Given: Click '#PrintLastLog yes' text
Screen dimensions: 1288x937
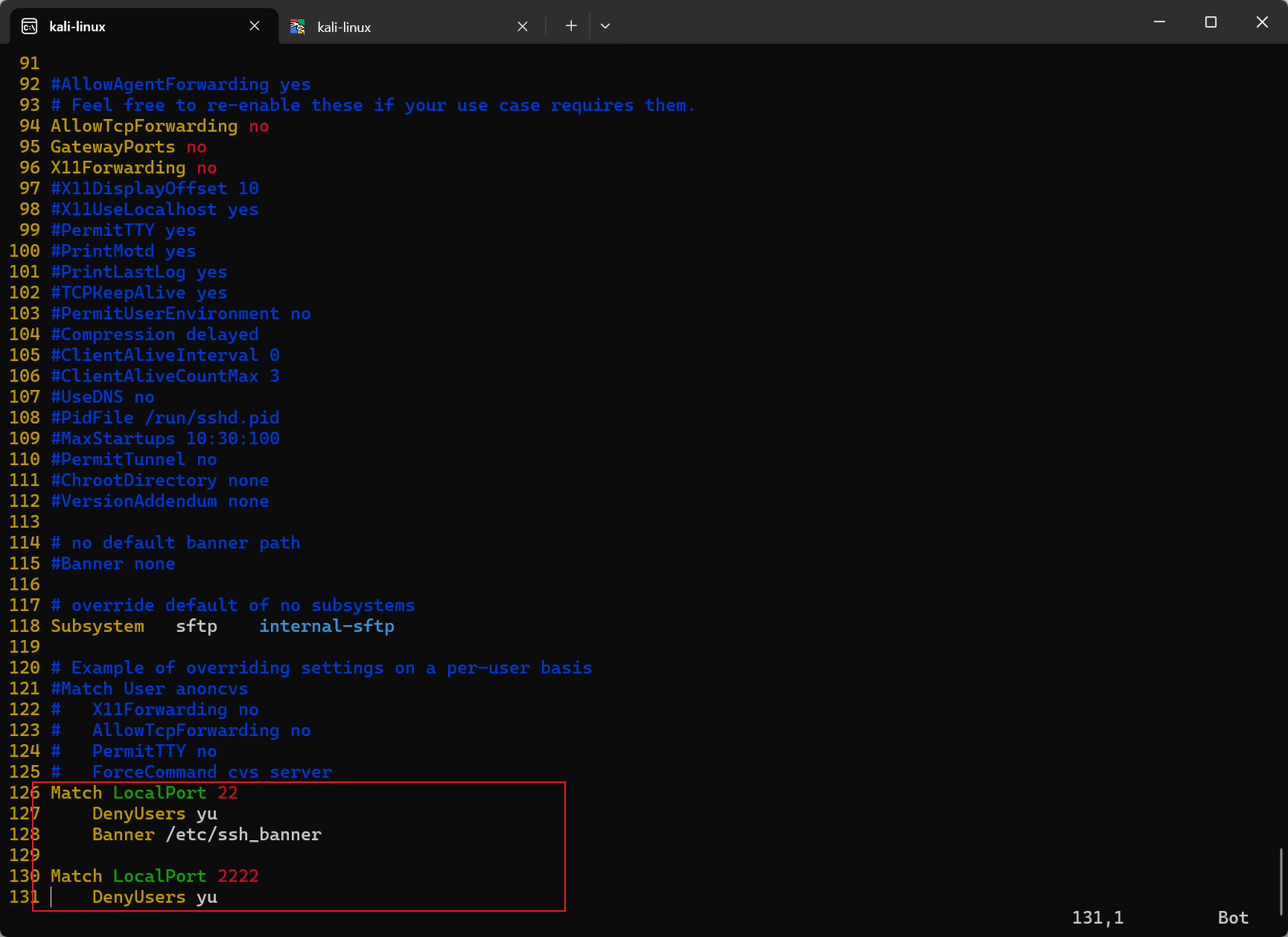Looking at the screenshot, I should point(139,272).
